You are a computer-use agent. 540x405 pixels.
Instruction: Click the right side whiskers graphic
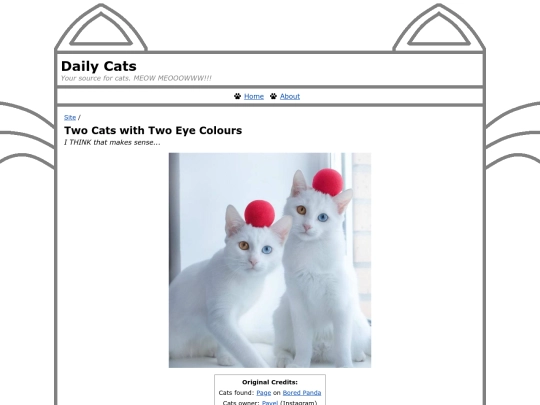pyautogui.click(x=513, y=135)
